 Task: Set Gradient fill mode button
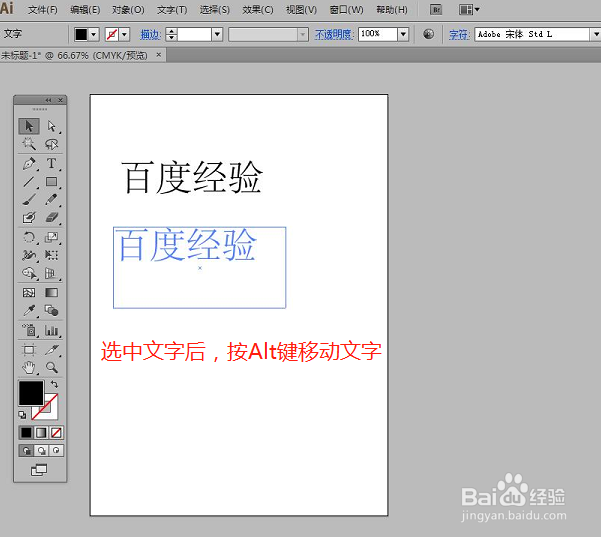coord(41,433)
